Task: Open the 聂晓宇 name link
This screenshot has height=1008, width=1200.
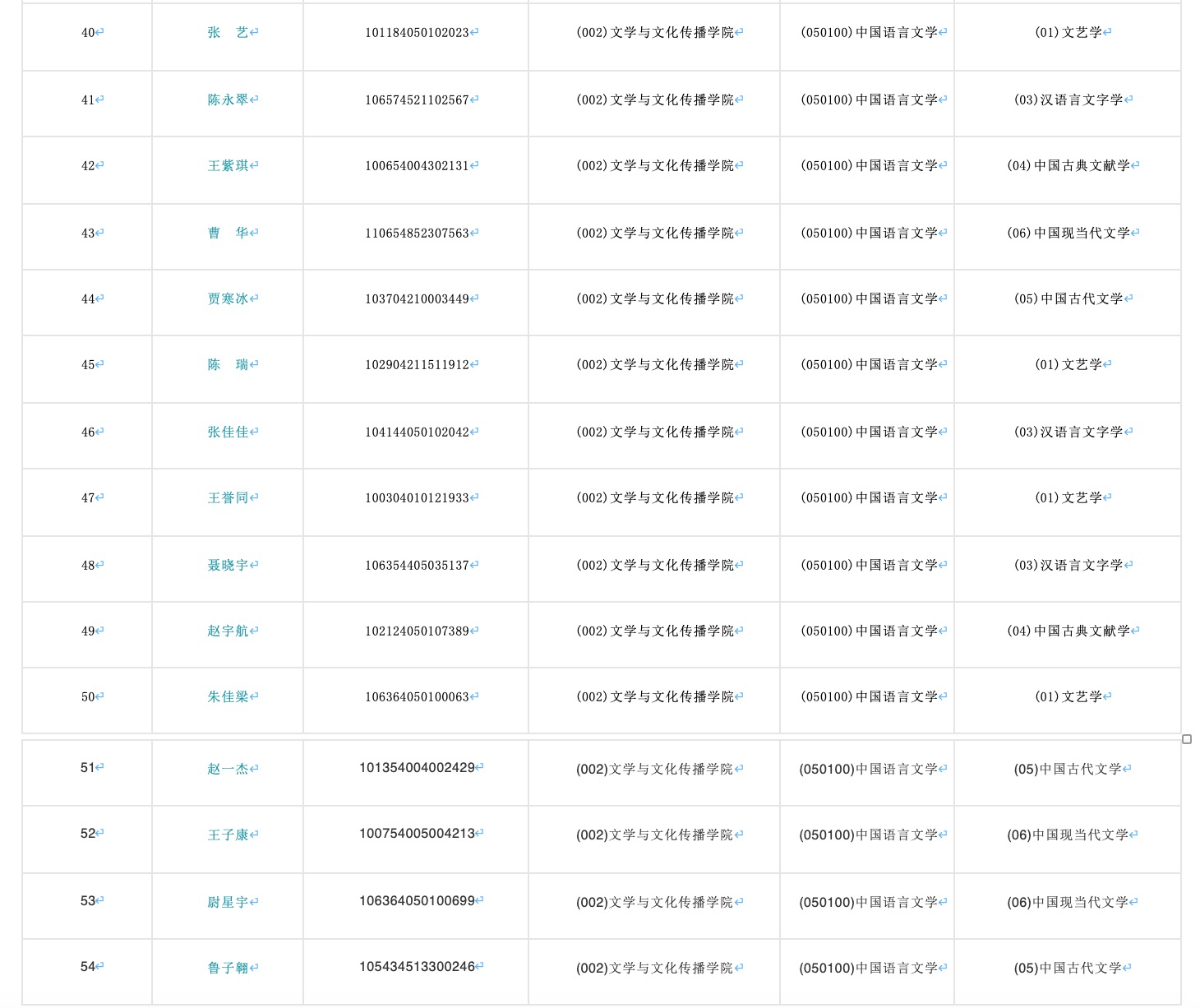Action: (228, 565)
